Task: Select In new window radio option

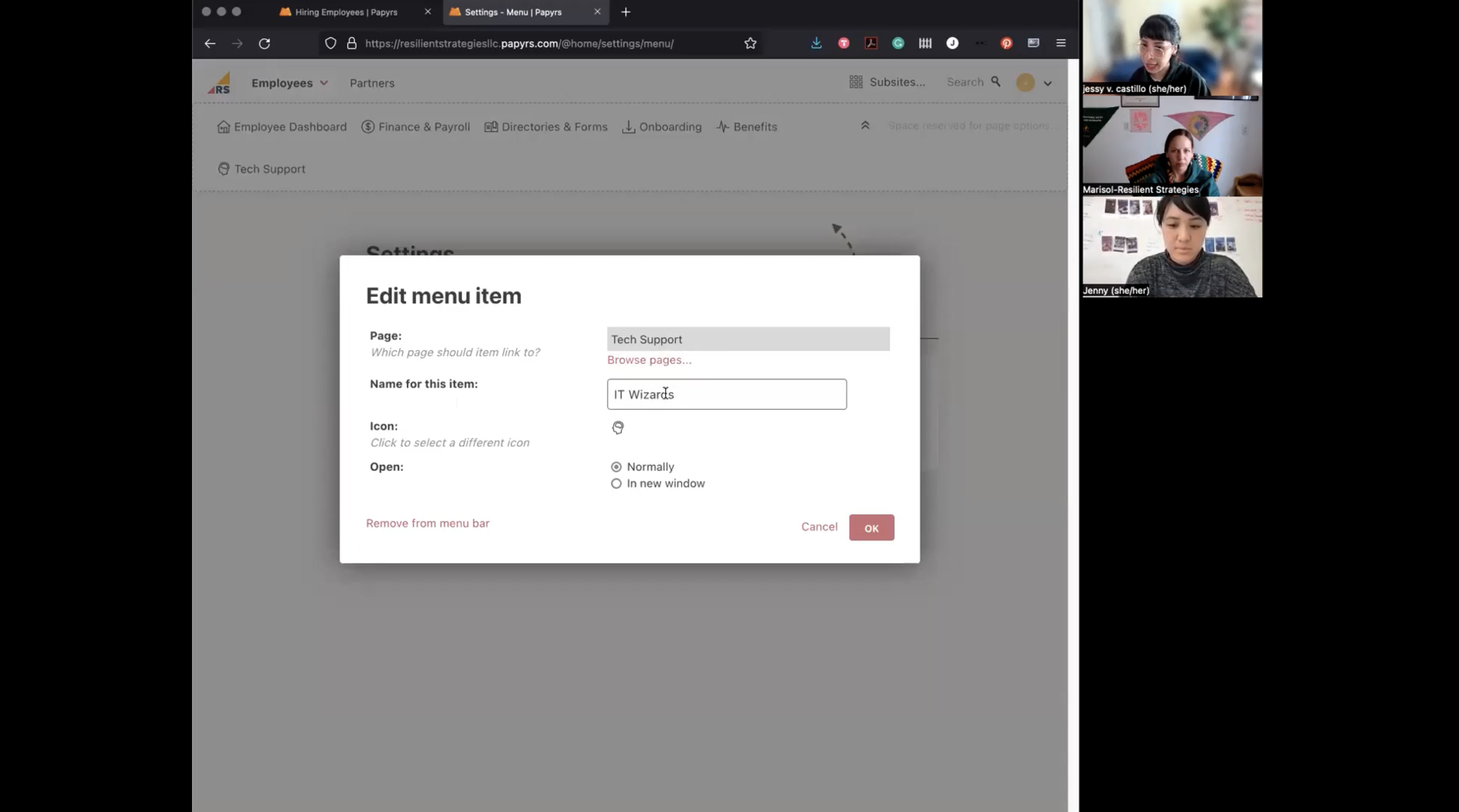Action: (616, 484)
